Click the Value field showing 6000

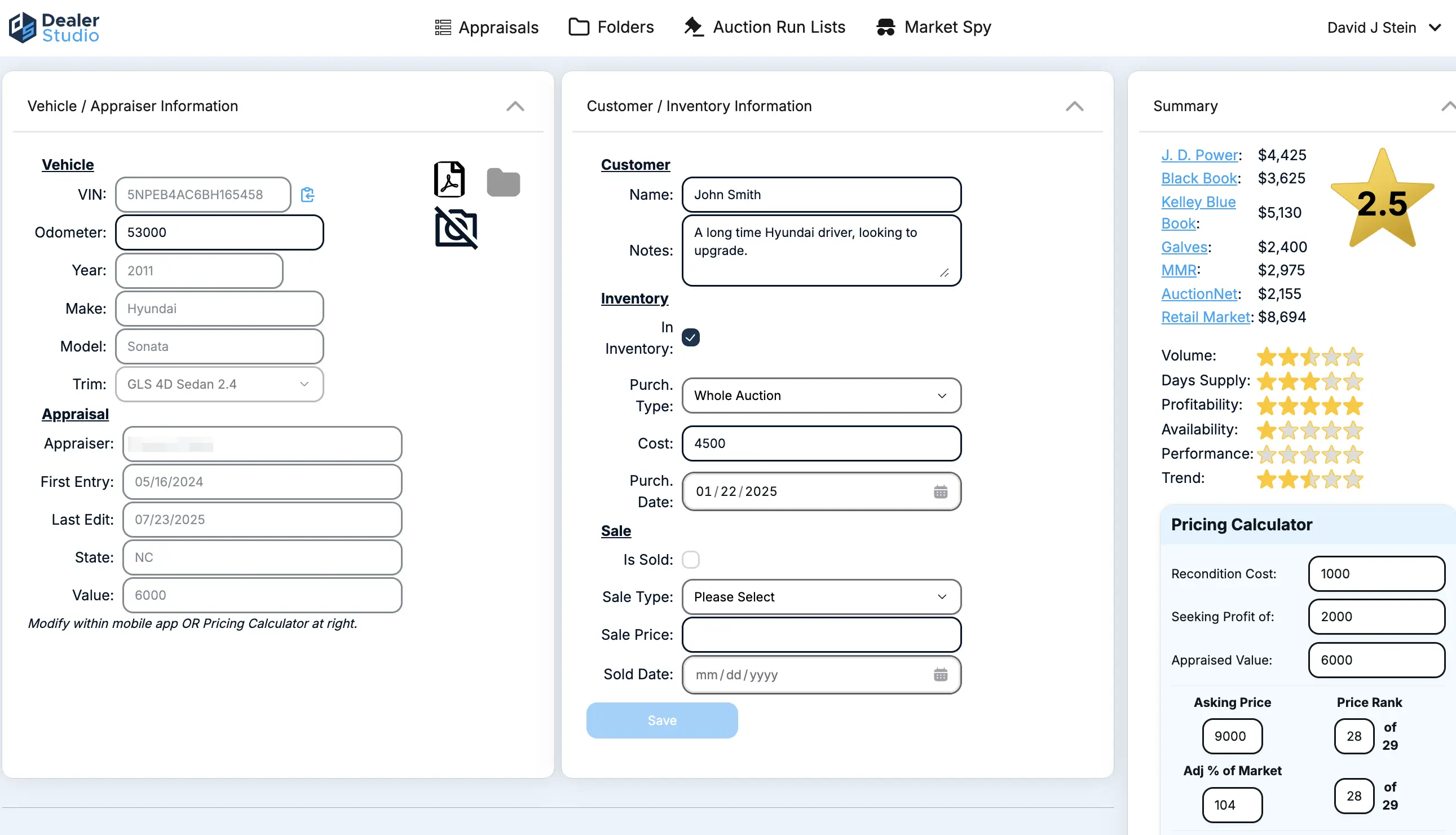coord(262,595)
